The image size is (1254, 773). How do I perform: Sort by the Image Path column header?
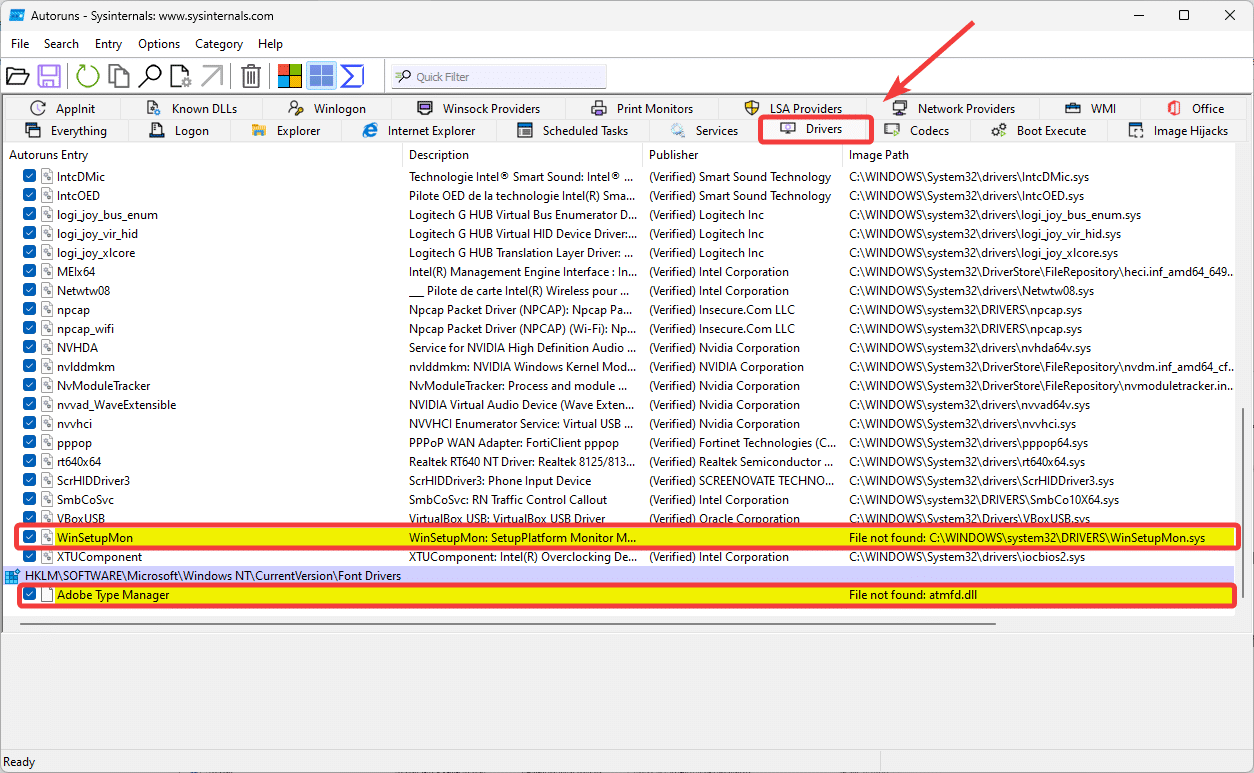click(x=878, y=155)
